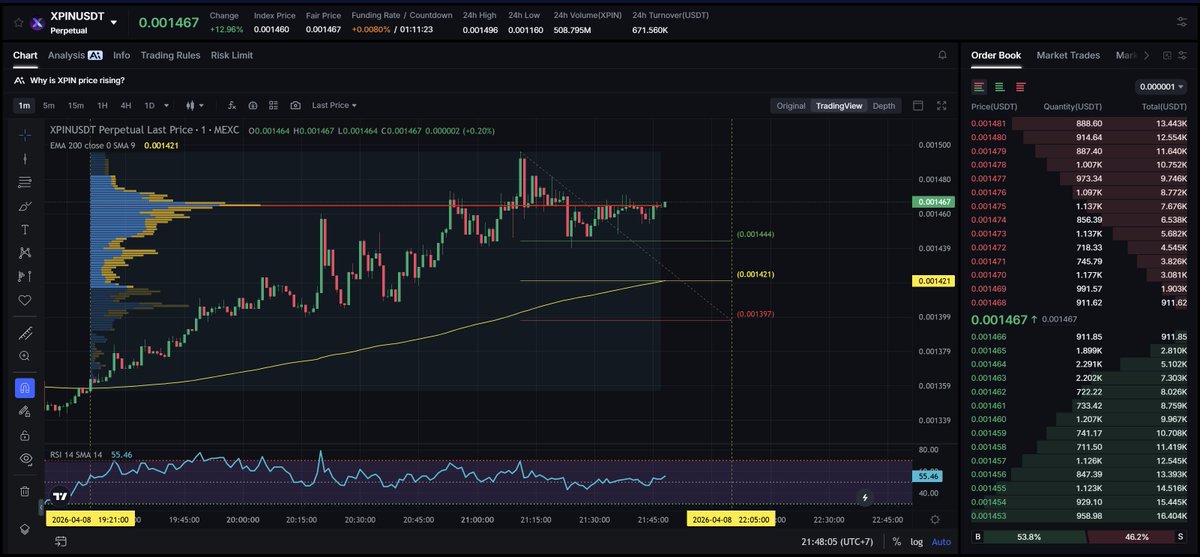Screen dimensions: 1200x557
Task: Select the 1D timeframe
Action: (x=150, y=105)
